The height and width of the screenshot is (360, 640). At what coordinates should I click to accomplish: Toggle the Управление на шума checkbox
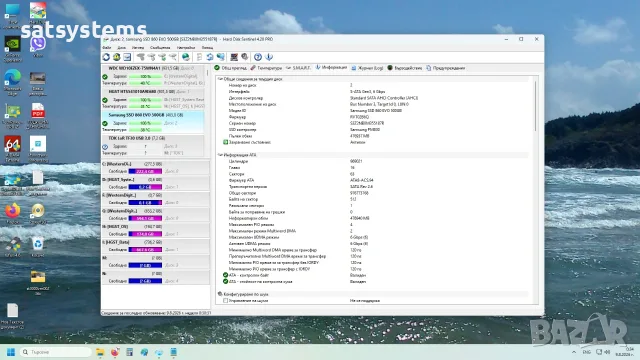tap(225, 300)
